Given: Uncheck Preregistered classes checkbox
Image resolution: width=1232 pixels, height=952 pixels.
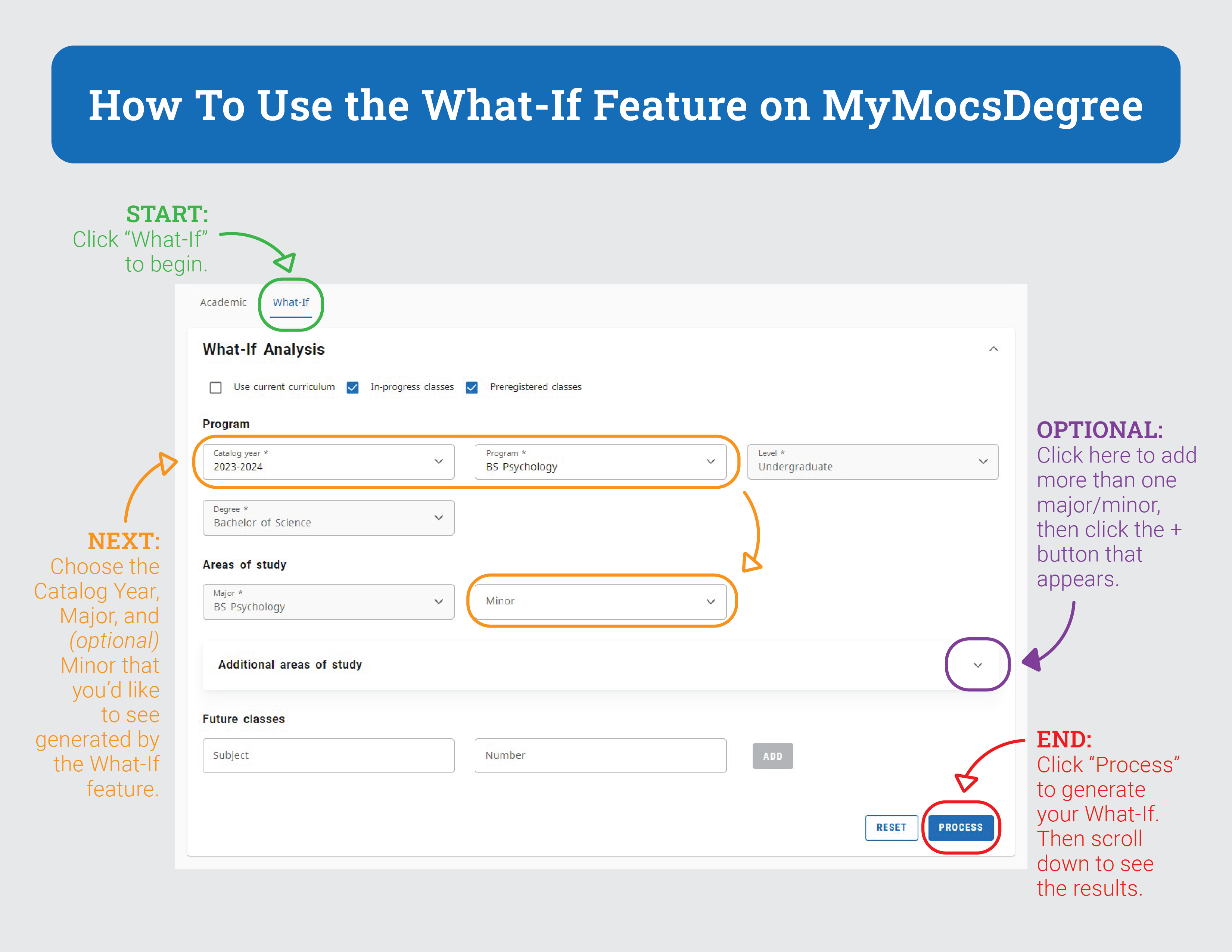Looking at the screenshot, I should [472, 388].
